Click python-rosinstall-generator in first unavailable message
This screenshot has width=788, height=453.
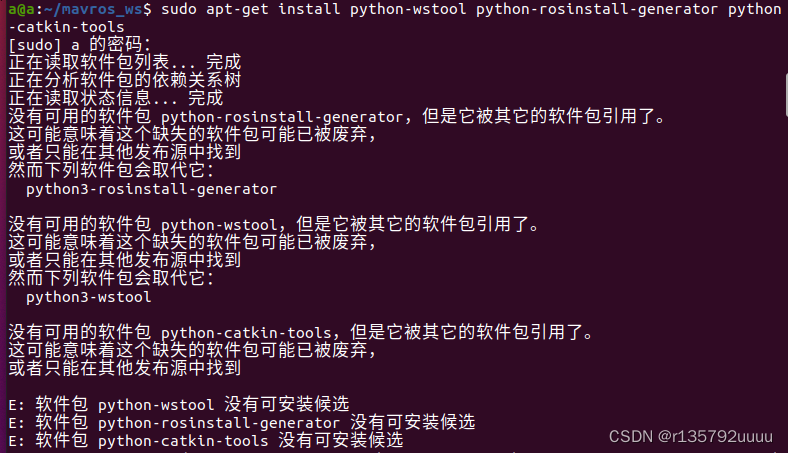click(x=282, y=117)
